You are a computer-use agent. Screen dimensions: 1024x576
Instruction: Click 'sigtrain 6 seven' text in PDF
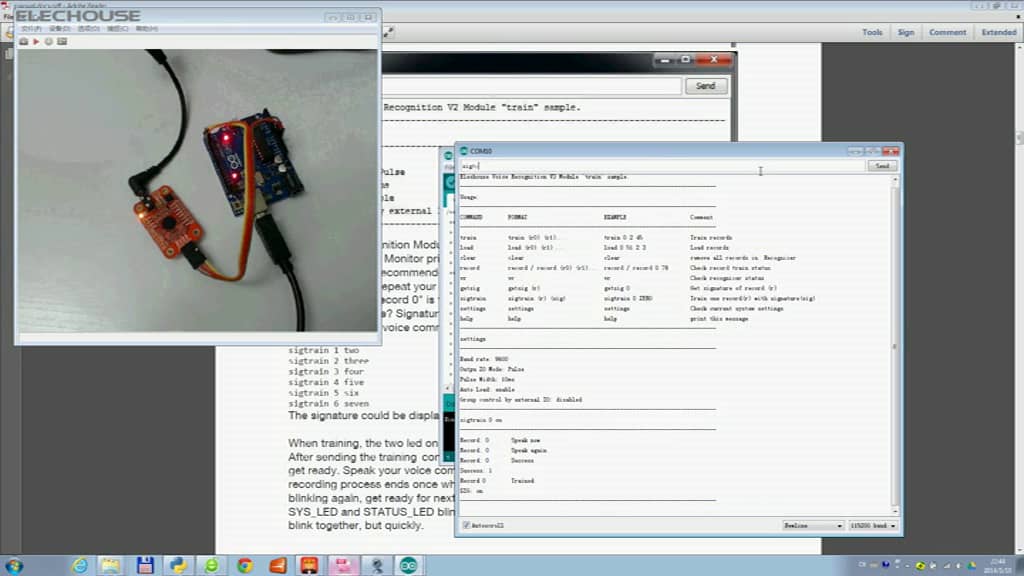(x=328, y=404)
